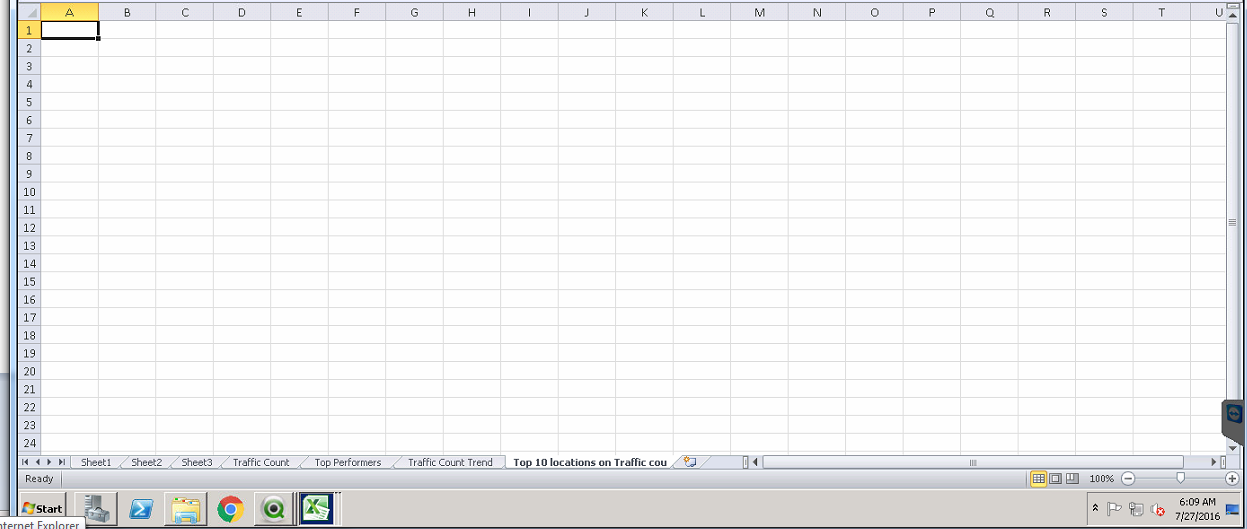Screen dimensions: 1247x529
Task: Open the Traffic Count Trend tab
Action: coord(450,462)
